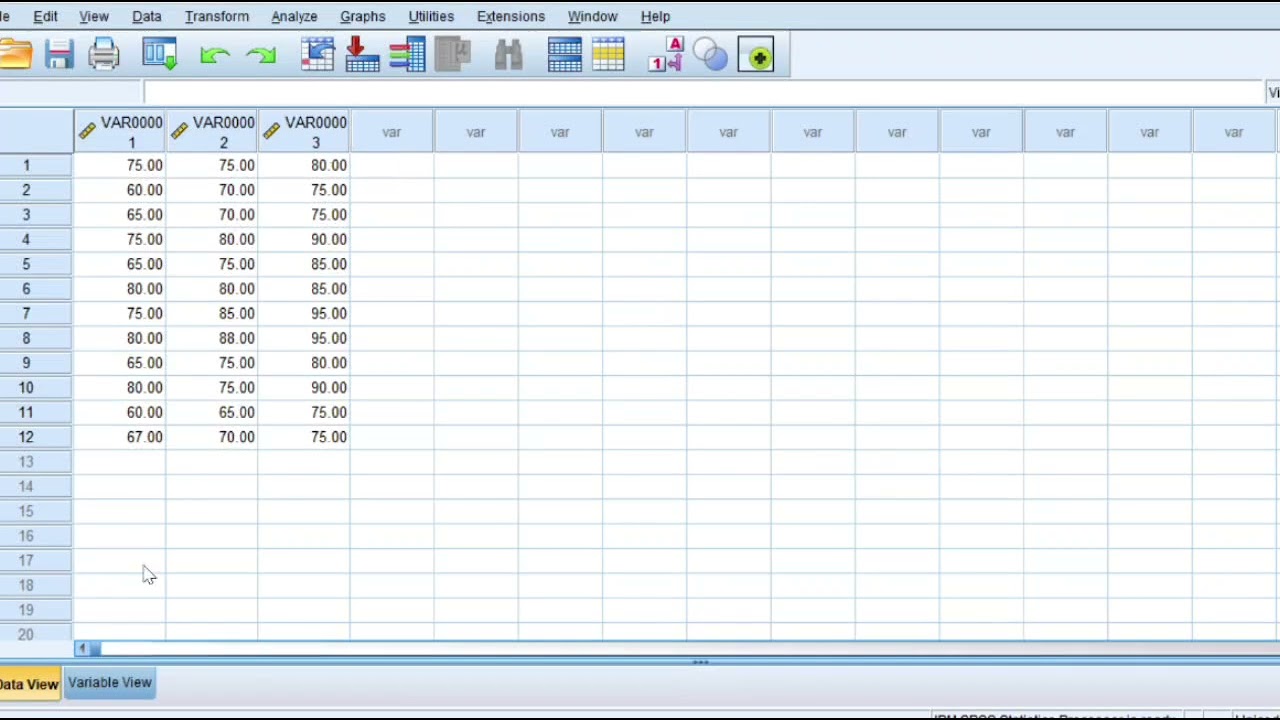Redo the action with green arrow
The width and height of the screenshot is (1280, 720).
coord(260,56)
